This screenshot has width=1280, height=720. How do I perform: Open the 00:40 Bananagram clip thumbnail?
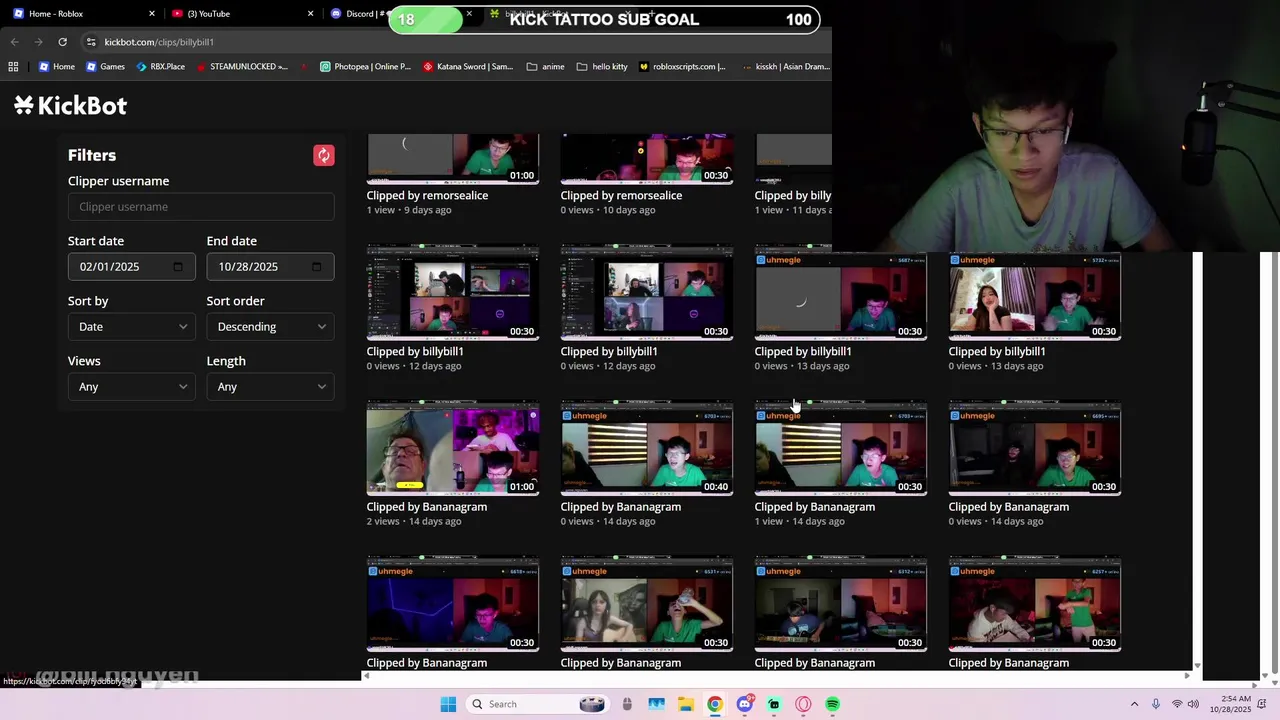[x=647, y=449]
